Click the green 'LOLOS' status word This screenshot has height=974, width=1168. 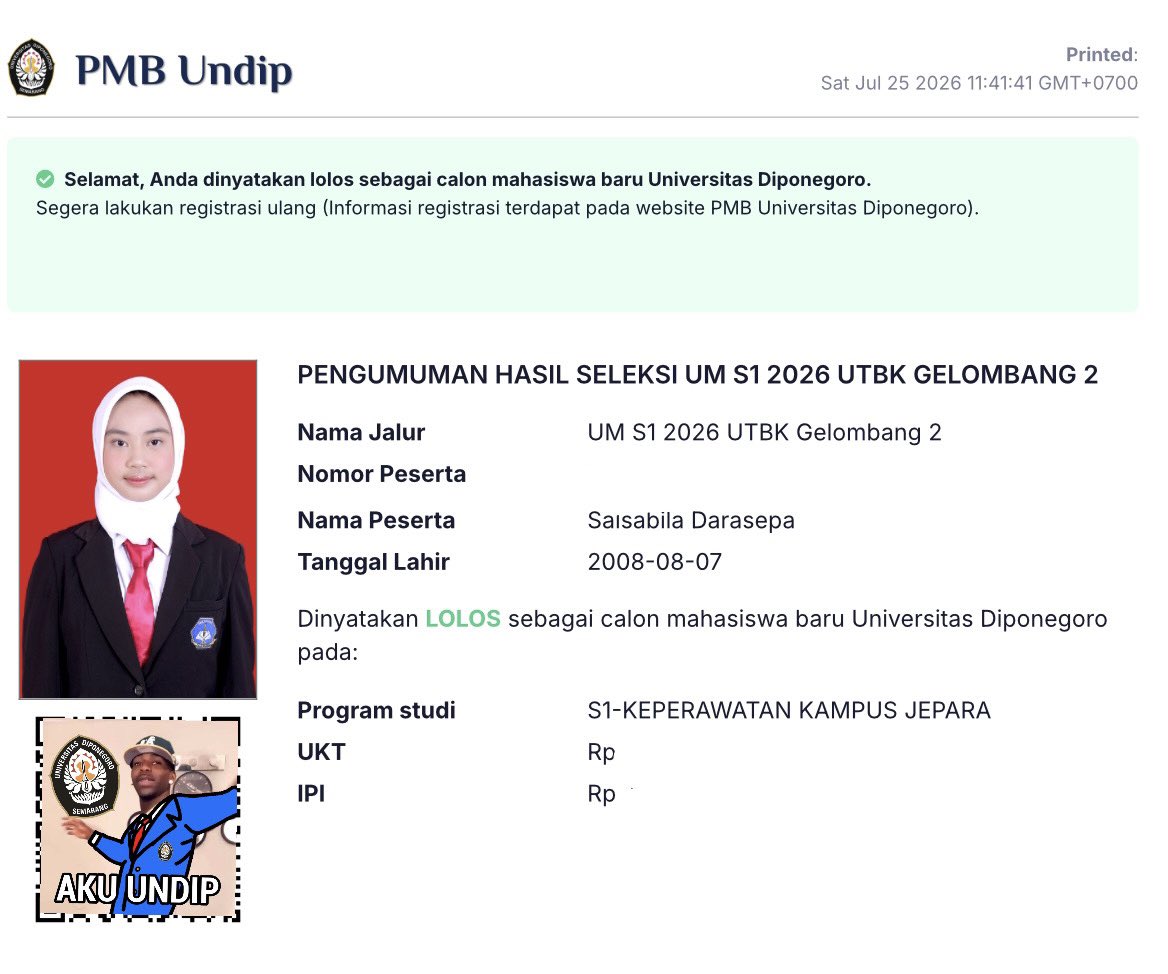point(463,619)
